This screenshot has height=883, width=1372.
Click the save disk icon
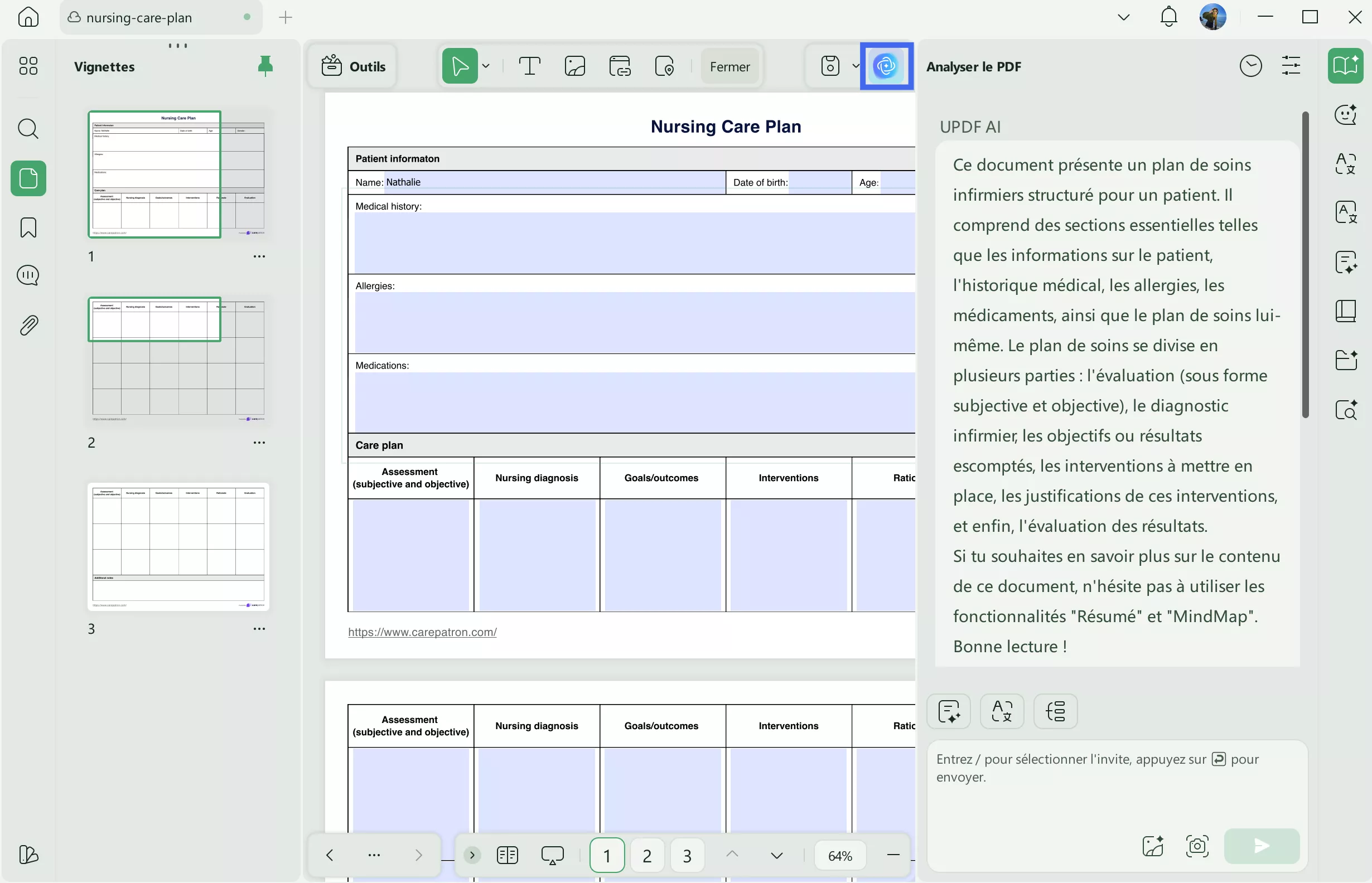830,66
